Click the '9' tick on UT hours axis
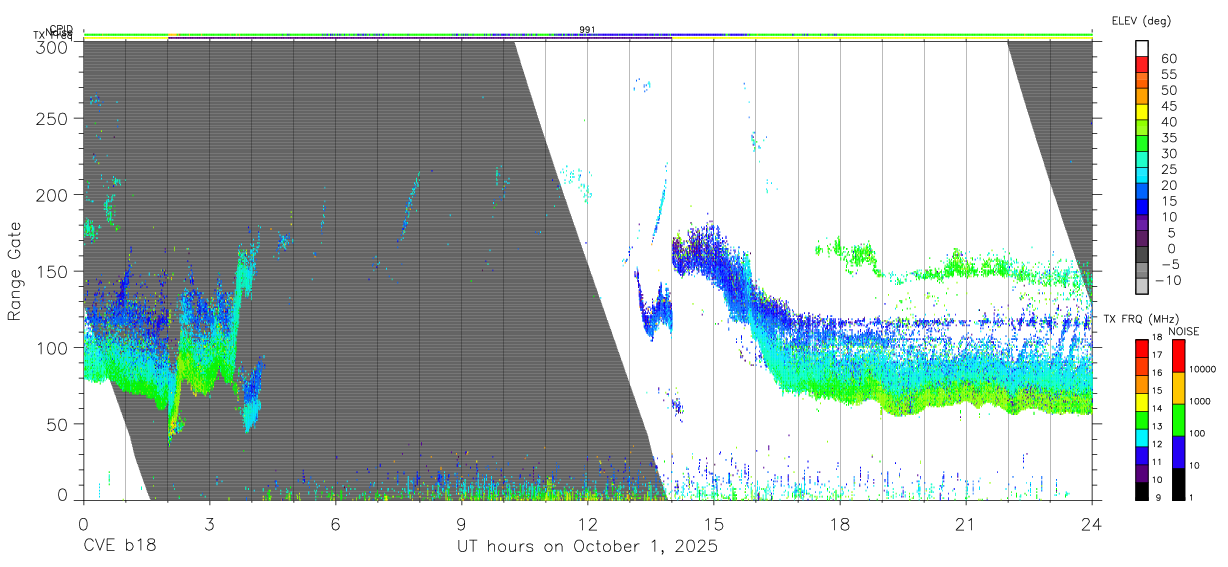The width and height of the screenshot is (1228, 567). coord(461,524)
